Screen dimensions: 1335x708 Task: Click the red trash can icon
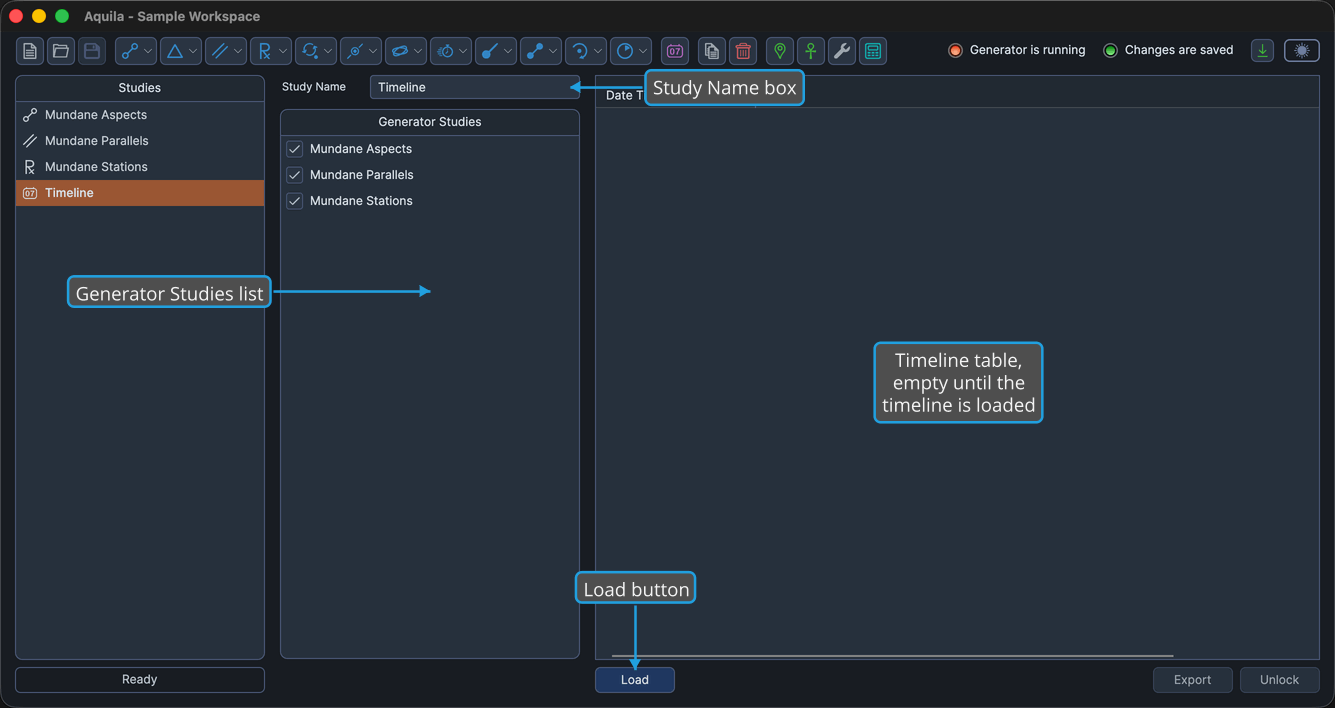743,51
